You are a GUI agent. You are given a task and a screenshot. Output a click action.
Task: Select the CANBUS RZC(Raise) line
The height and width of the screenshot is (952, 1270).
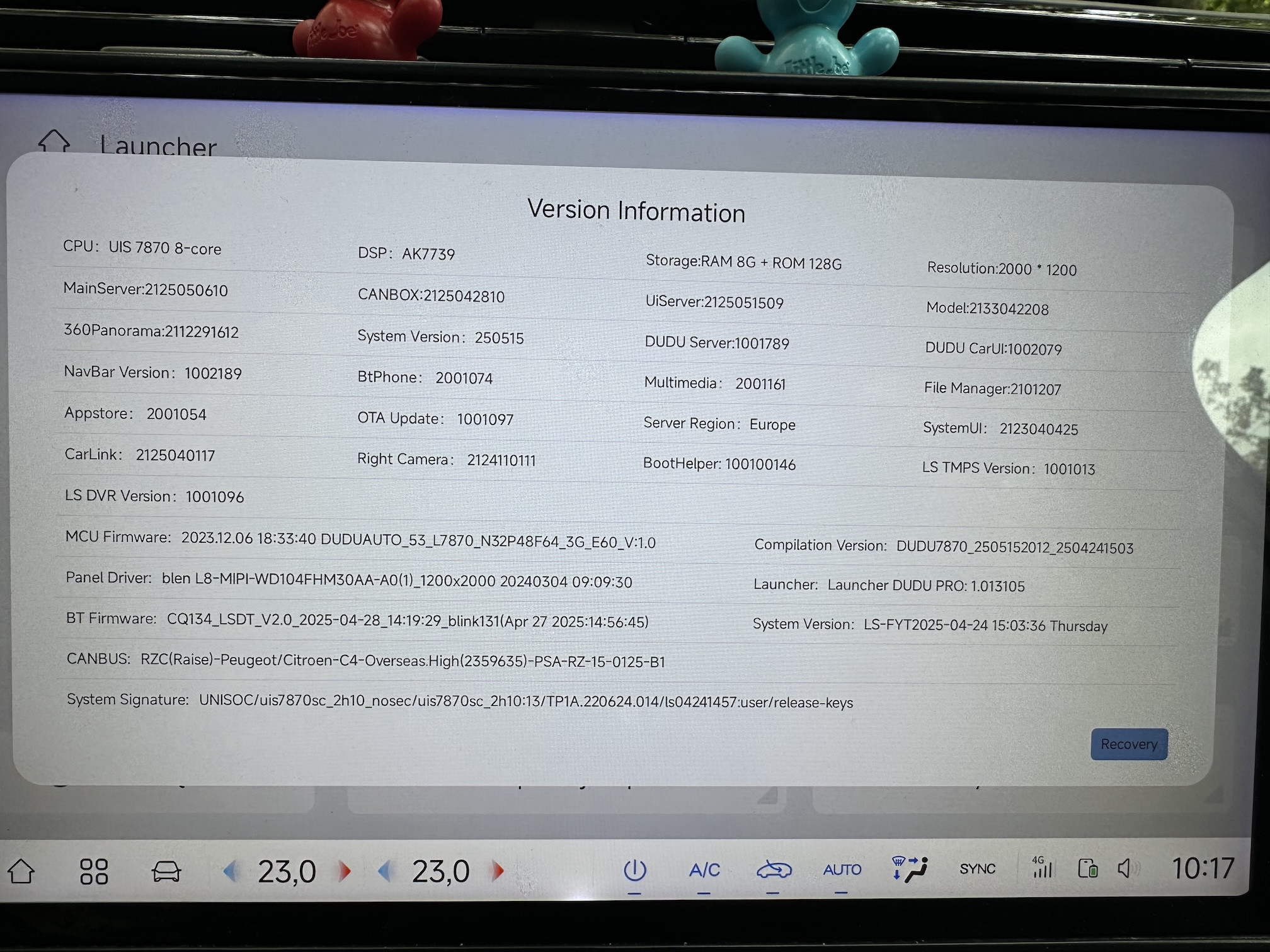point(366,660)
